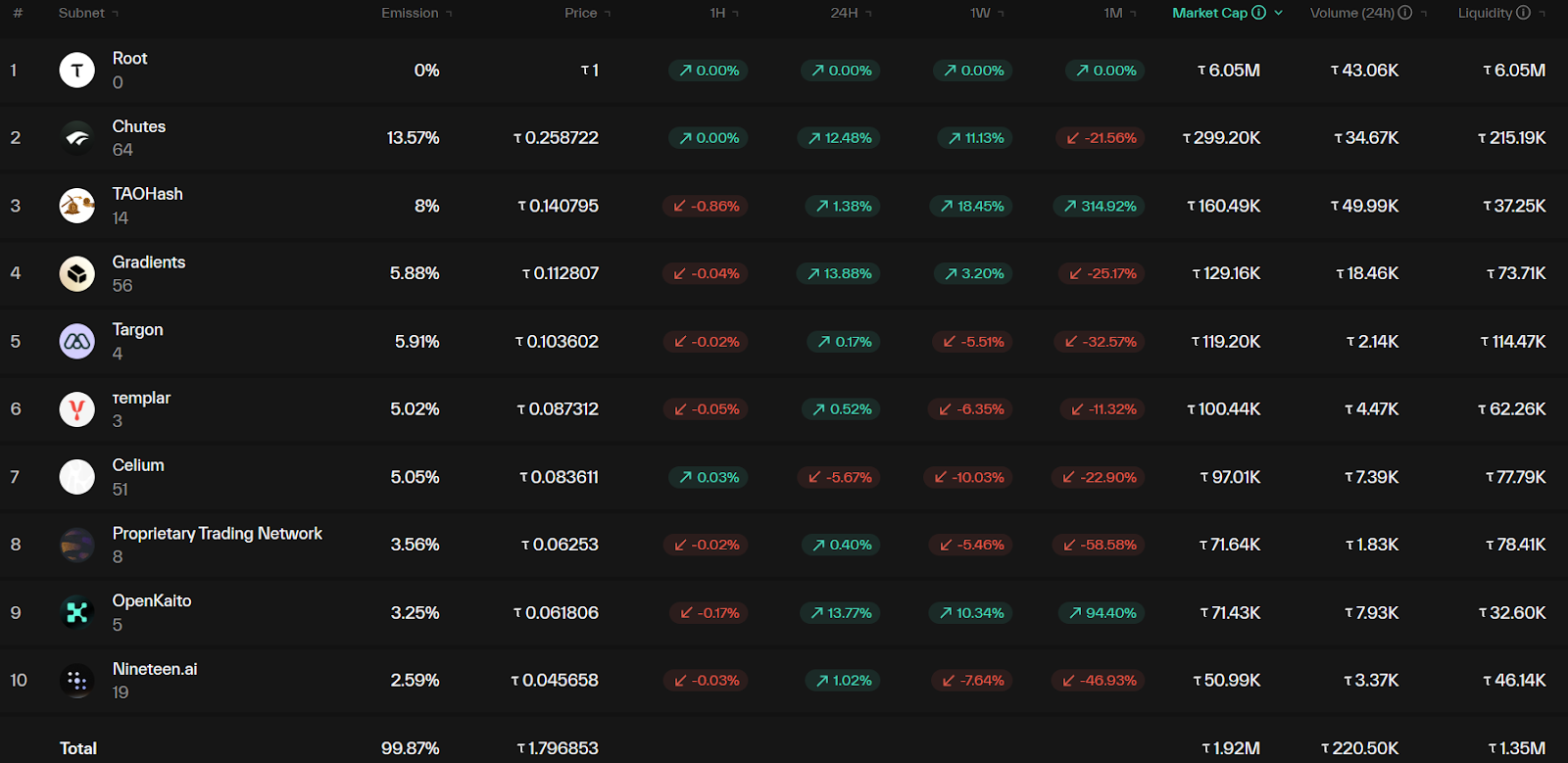1568x763 pixels.
Task: Click the Liquidity info icon
Action: (1524, 13)
